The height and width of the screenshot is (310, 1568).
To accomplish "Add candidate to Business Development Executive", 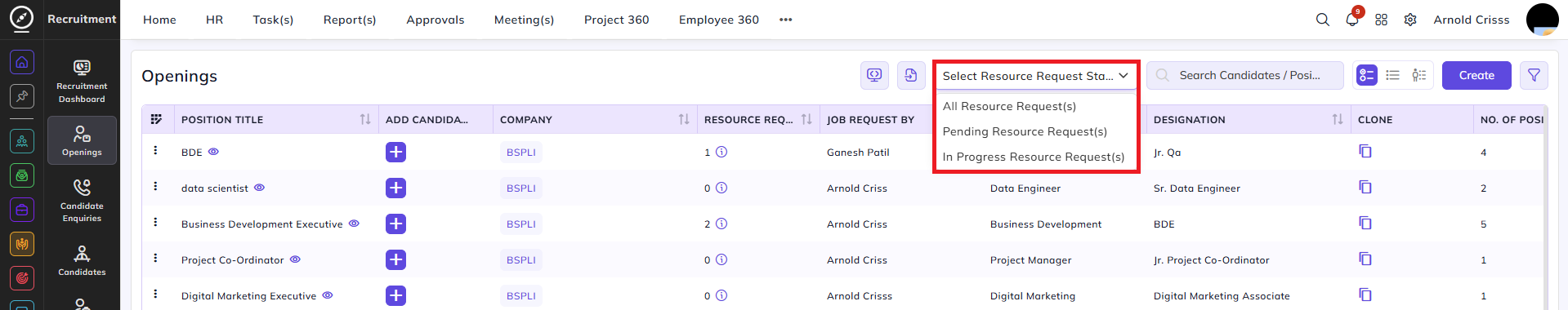I will 395,224.
